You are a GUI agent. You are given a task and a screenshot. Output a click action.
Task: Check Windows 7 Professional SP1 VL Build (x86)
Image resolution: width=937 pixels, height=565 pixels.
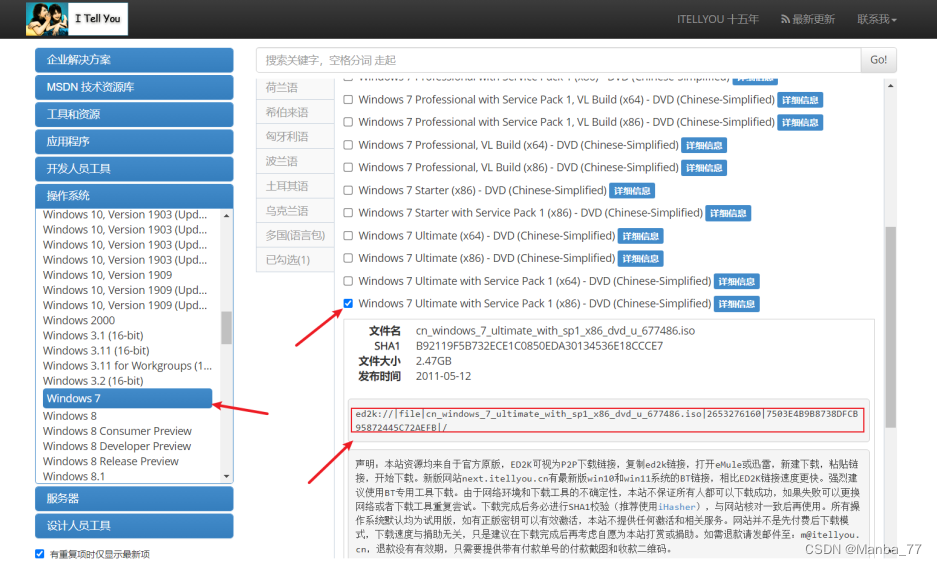point(348,122)
